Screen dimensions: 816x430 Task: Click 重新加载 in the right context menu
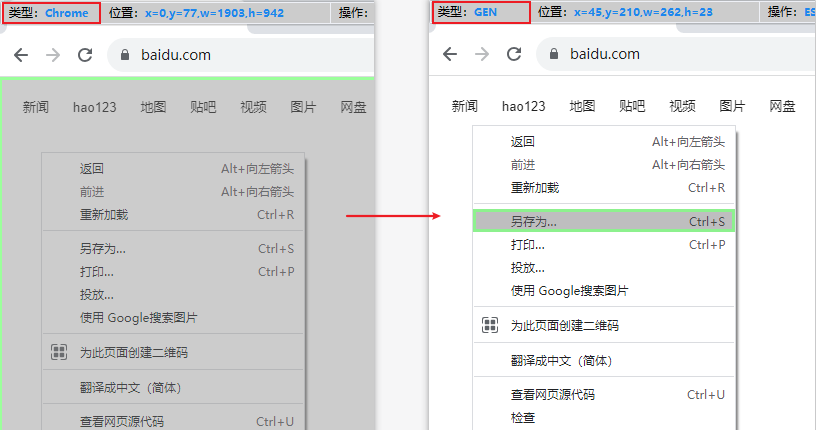[534, 187]
